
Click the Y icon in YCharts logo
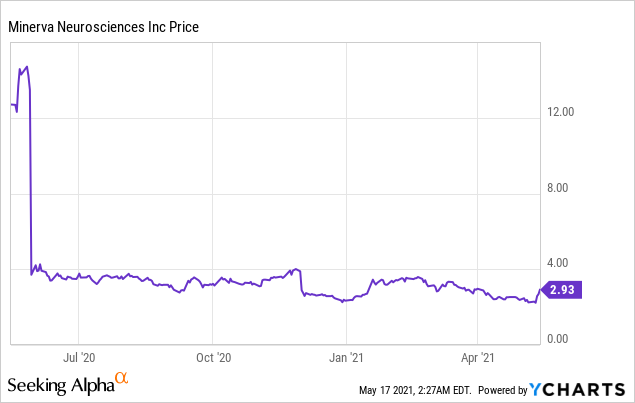tap(539, 388)
